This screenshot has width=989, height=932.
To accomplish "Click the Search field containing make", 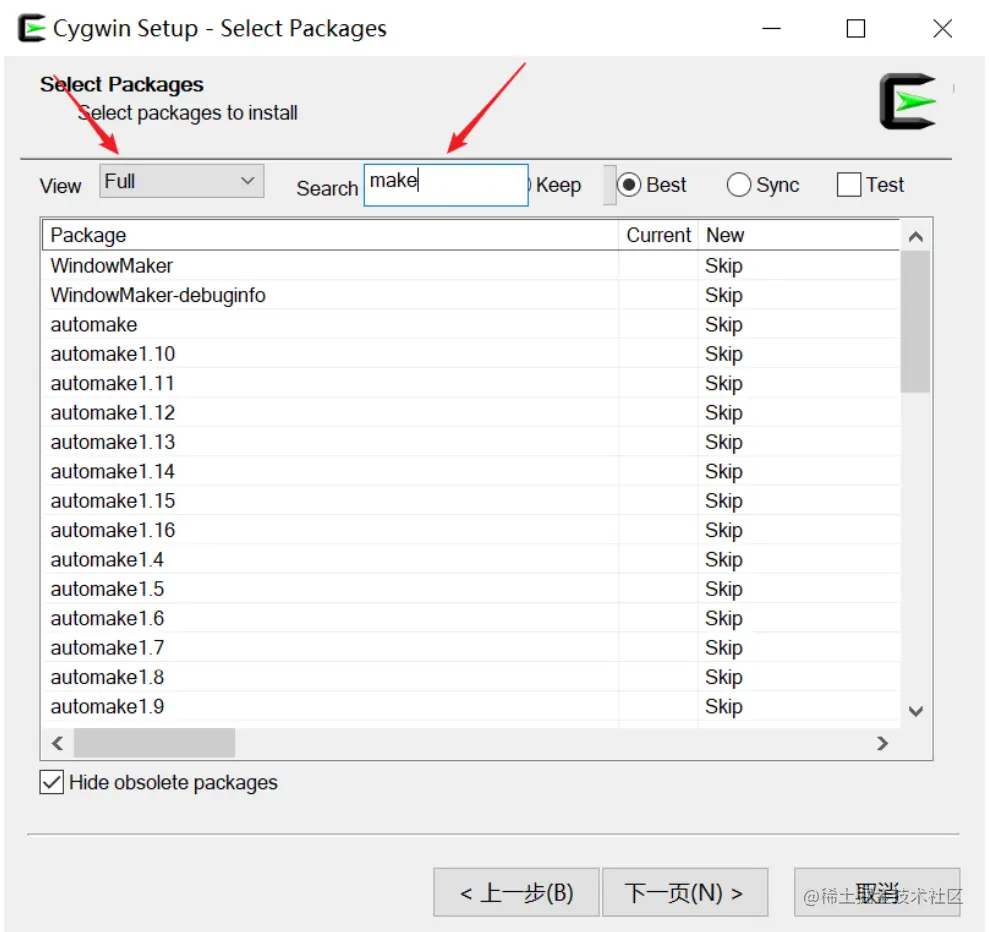I will coord(446,185).
